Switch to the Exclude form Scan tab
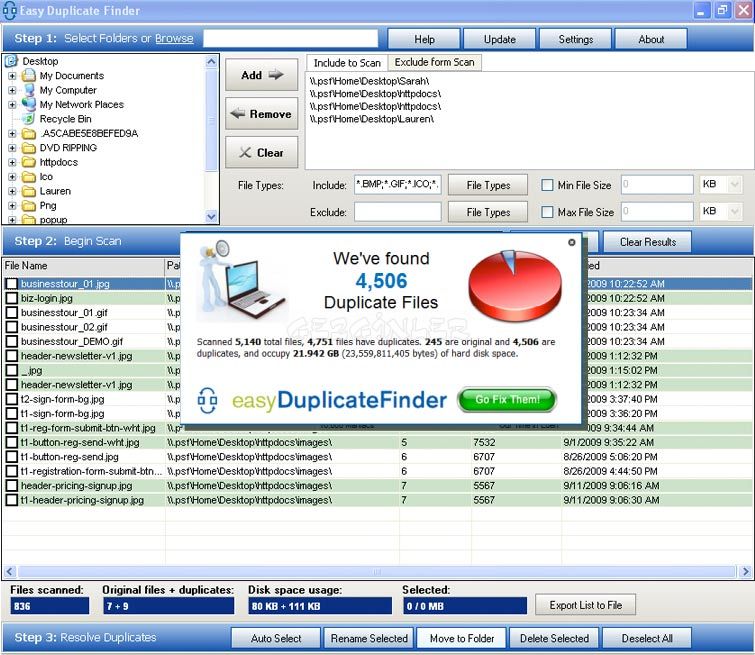Image resolution: width=755 pixels, height=655 pixels. 434,62
